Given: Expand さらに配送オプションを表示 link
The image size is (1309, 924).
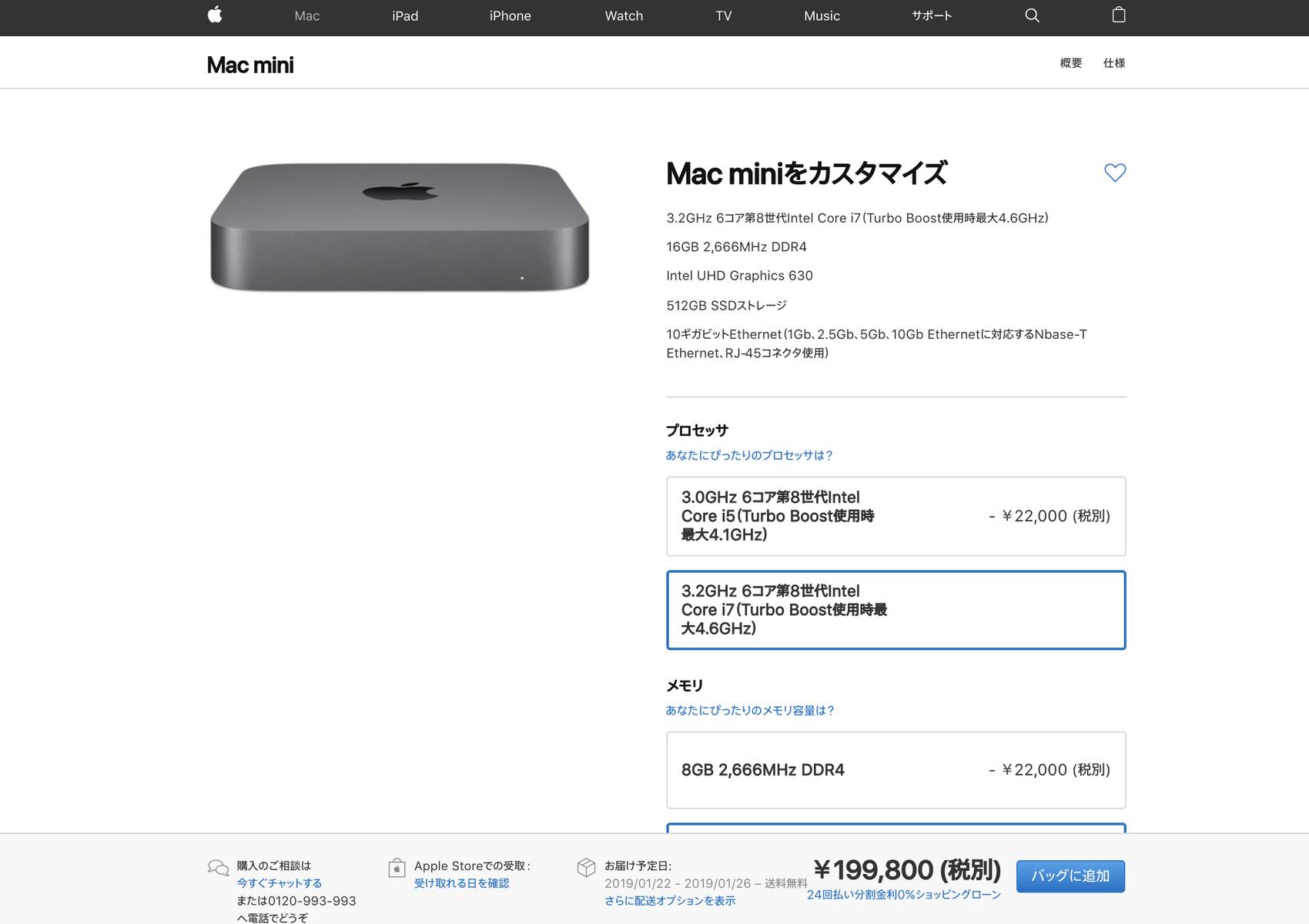Looking at the screenshot, I should tap(670, 901).
